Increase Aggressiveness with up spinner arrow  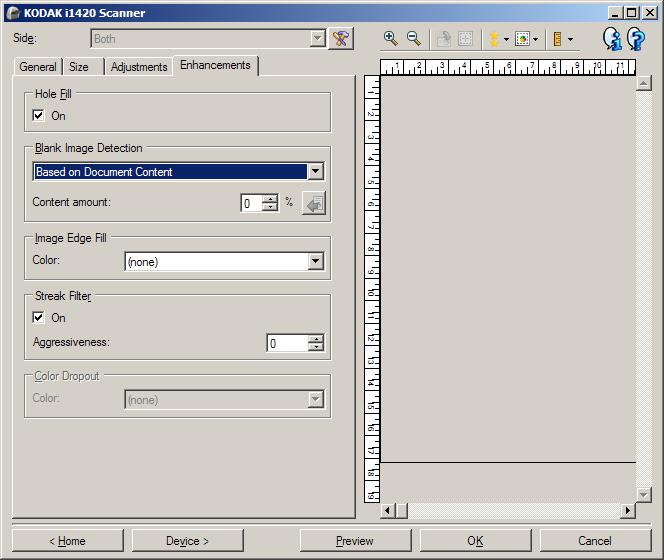coord(316,339)
